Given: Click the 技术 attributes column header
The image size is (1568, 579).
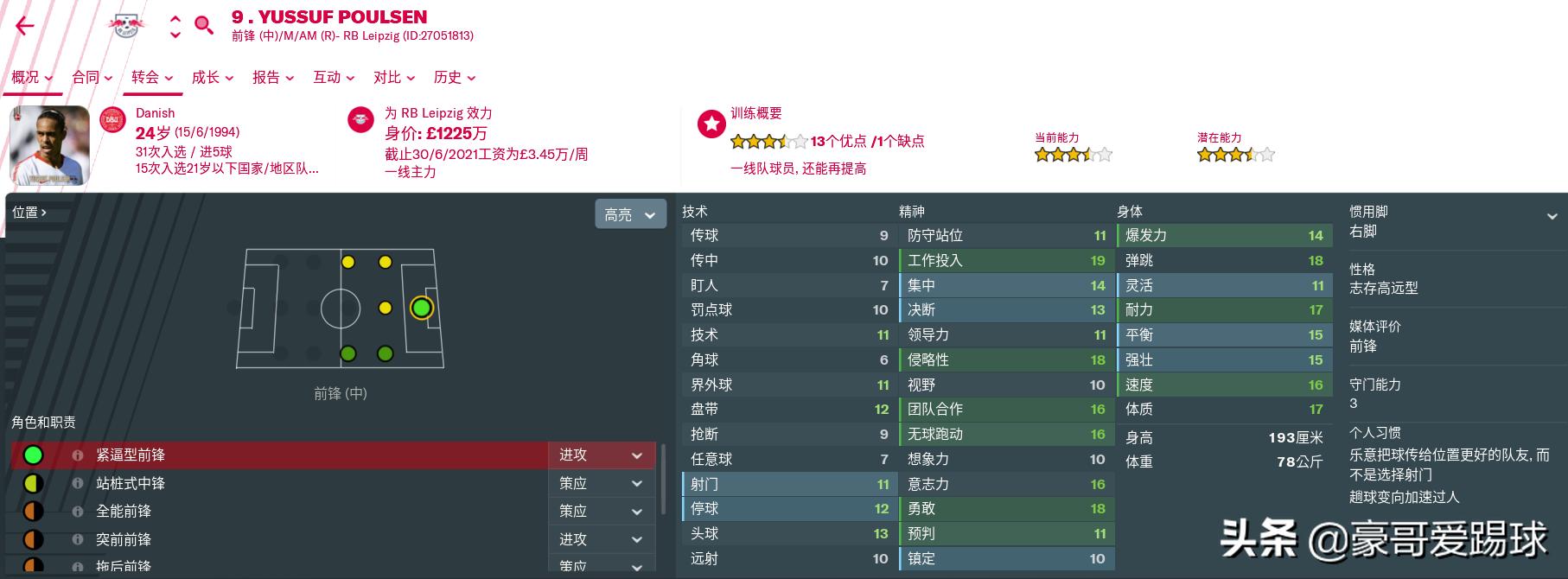Looking at the screenshot, I should [x=694, y=211].
